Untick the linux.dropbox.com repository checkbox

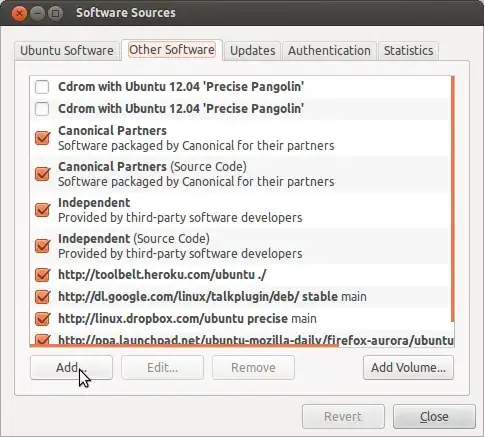click(x=42, y=319)
